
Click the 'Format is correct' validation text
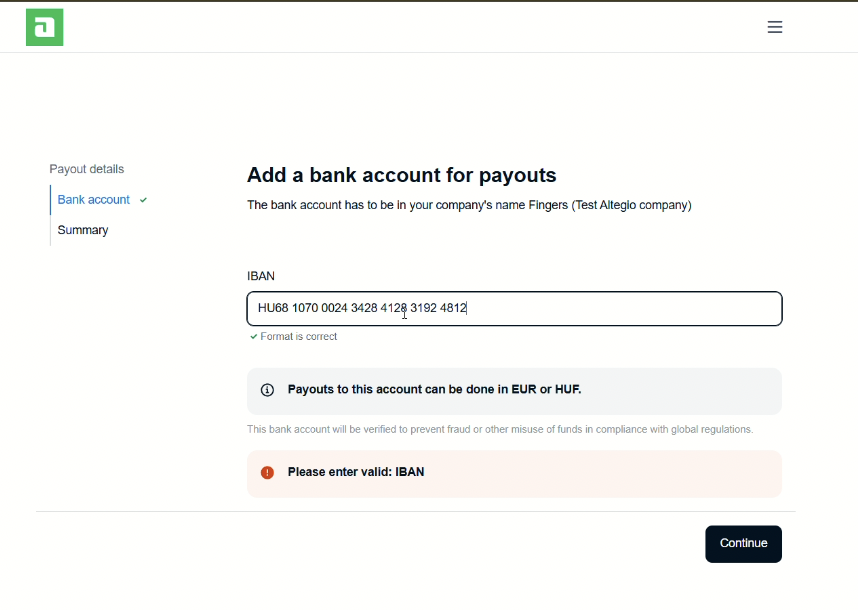(299, 337)
